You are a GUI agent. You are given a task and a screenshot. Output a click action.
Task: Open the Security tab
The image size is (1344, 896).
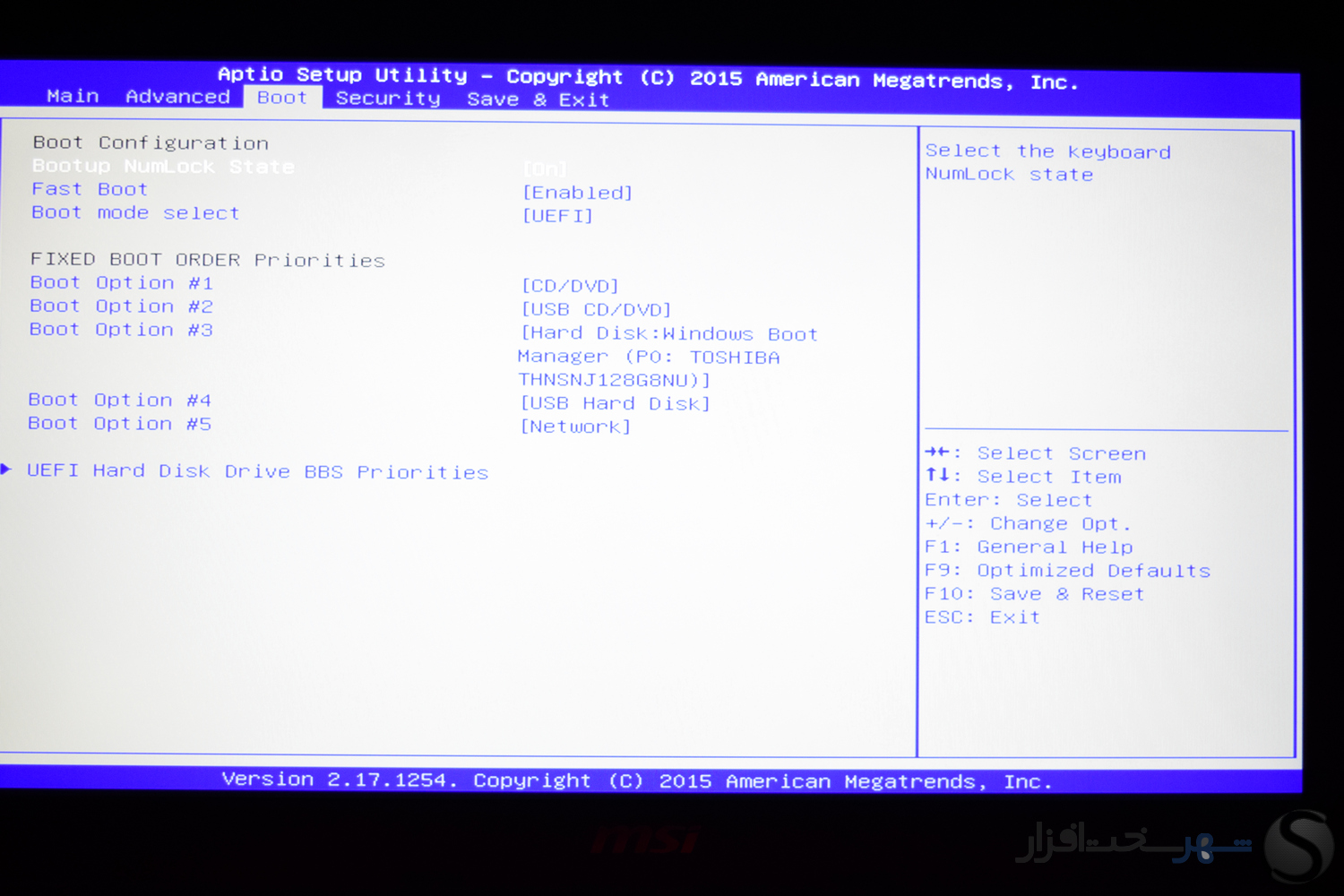click(x=388, y=99)
